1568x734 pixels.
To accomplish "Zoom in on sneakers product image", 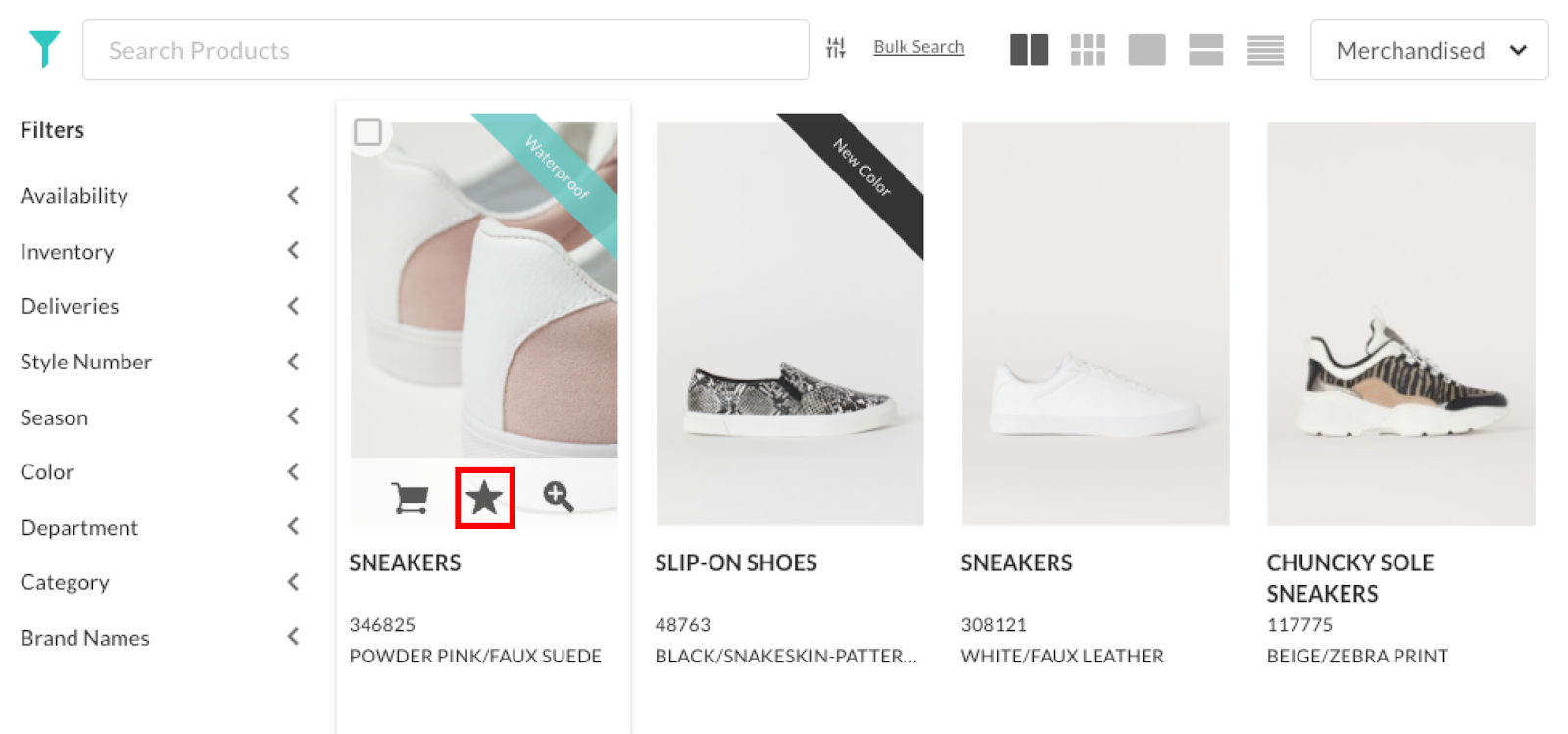I will coord(559,497).
